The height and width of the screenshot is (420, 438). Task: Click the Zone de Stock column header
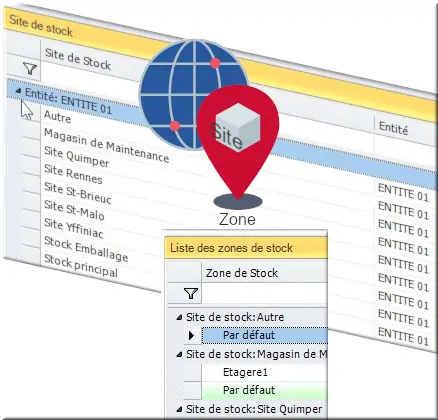pos(242,273)
